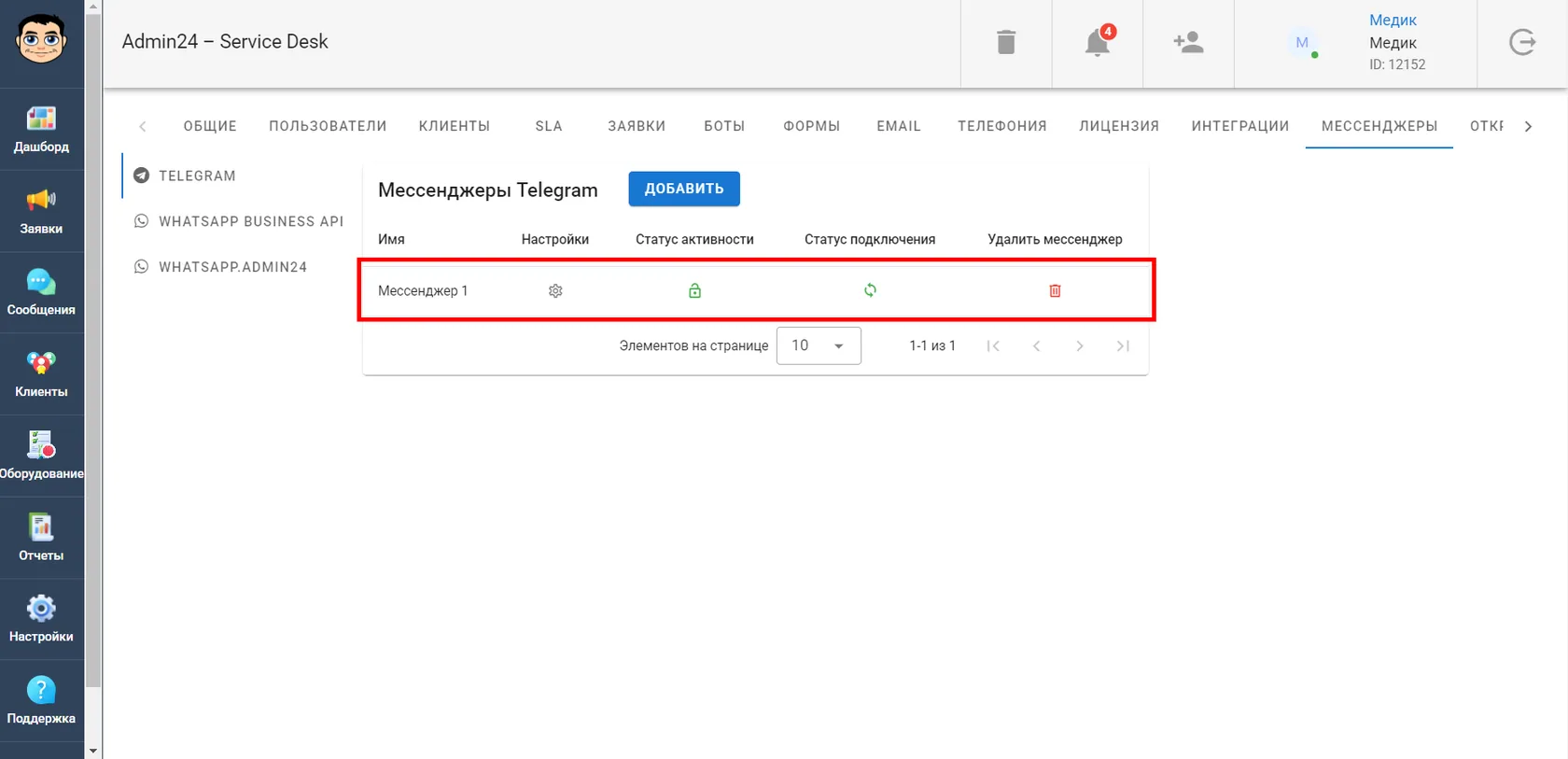Open the trash bin in header

(1006, 42)
